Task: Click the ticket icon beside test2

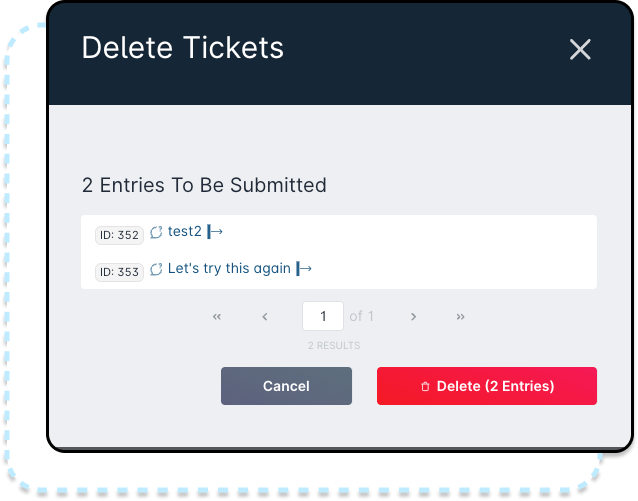Action: click(x=156, y=232)
